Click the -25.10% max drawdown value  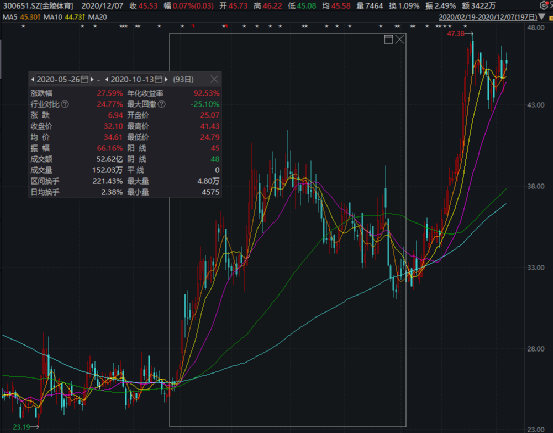click(x=205, y=104)
